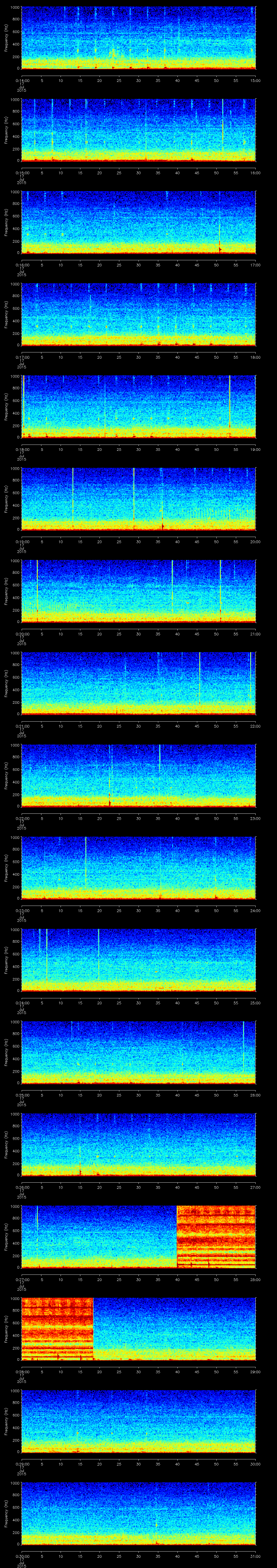Click the 30:00 end time label
Image resolution: width=277 pixels, height=1568 pixels.
[x=255, y=1464]
